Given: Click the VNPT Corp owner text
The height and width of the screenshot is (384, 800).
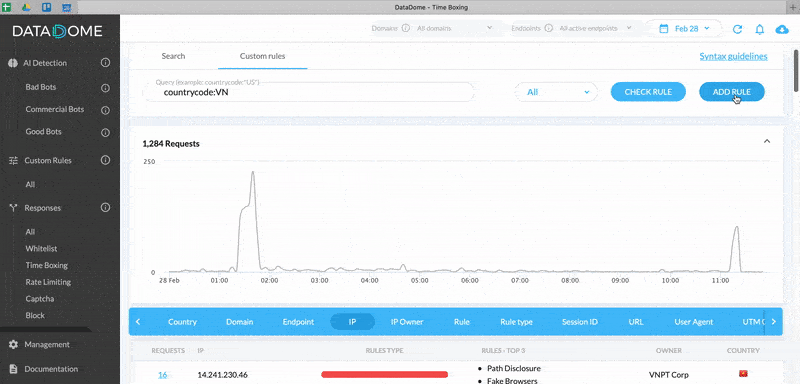Looking at the screenshot, I should (669, 375).
